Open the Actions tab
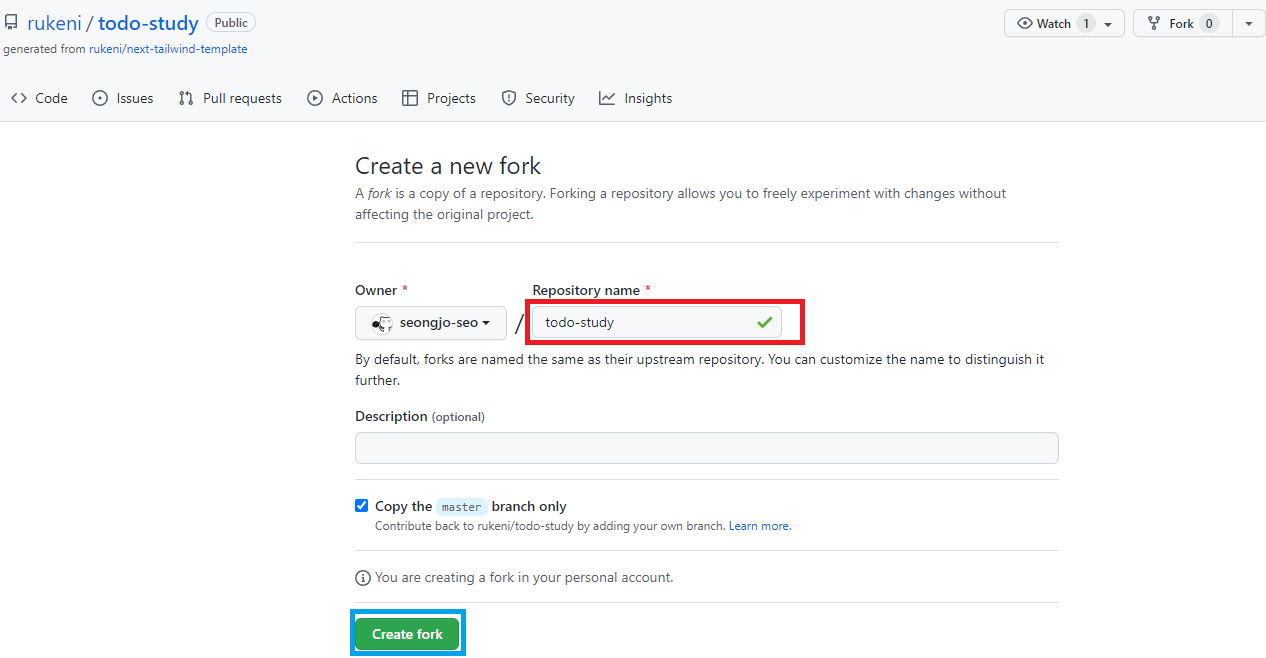 [343, 98]
